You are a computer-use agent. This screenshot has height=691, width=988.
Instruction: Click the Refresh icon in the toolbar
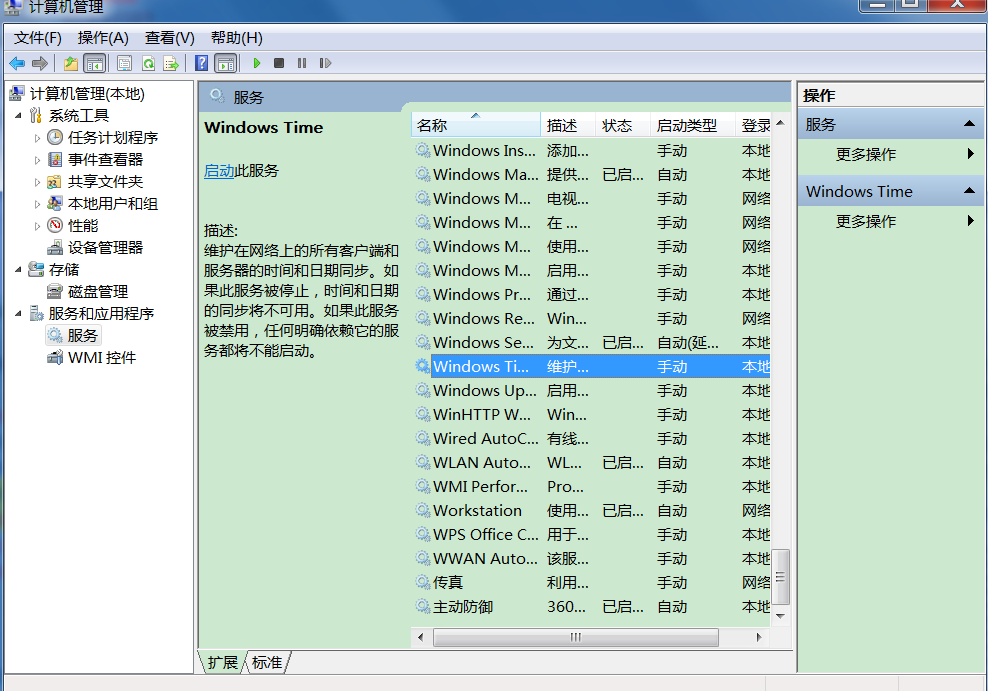(146, 63)
